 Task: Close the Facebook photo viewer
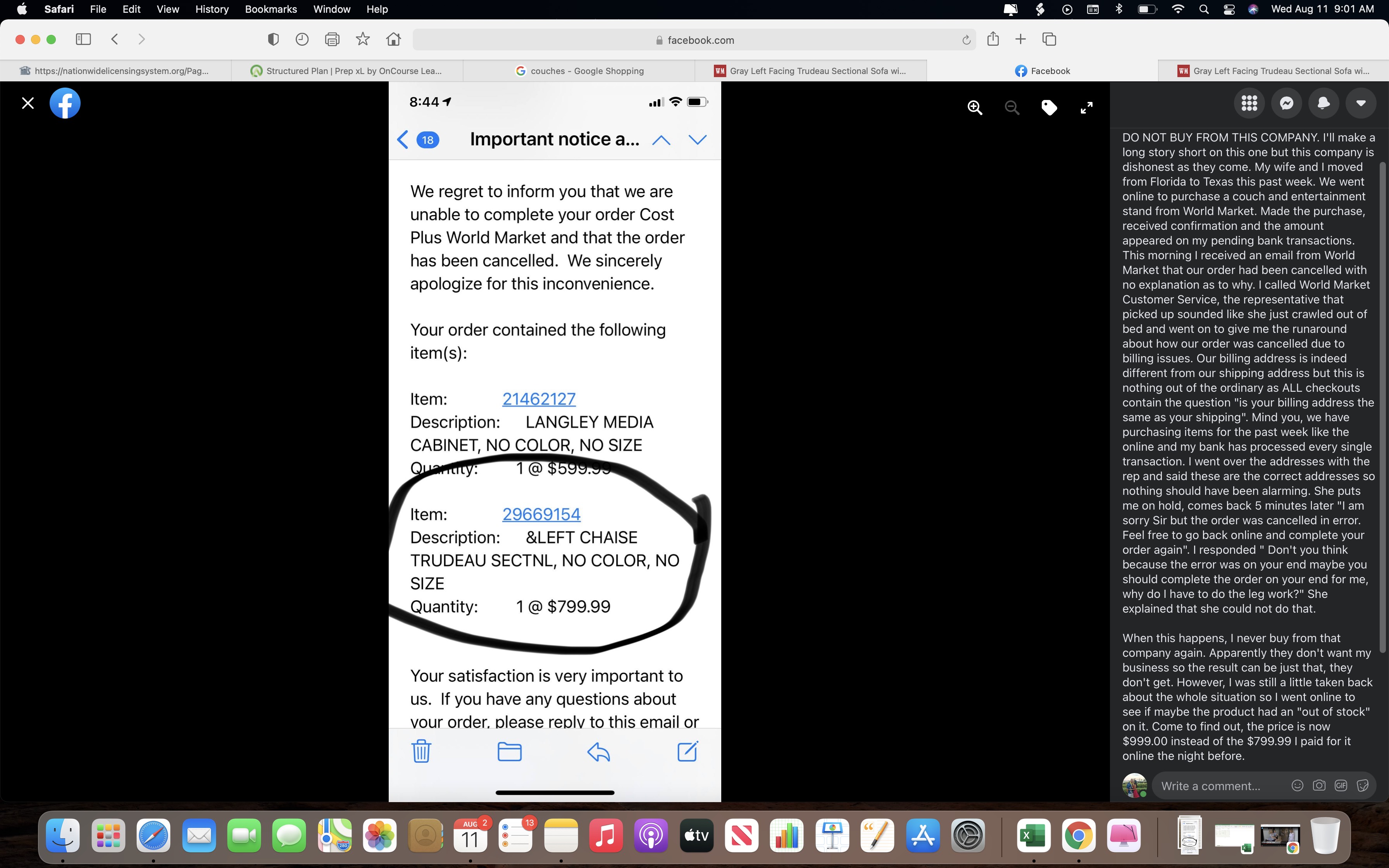(x=28, y=103)
